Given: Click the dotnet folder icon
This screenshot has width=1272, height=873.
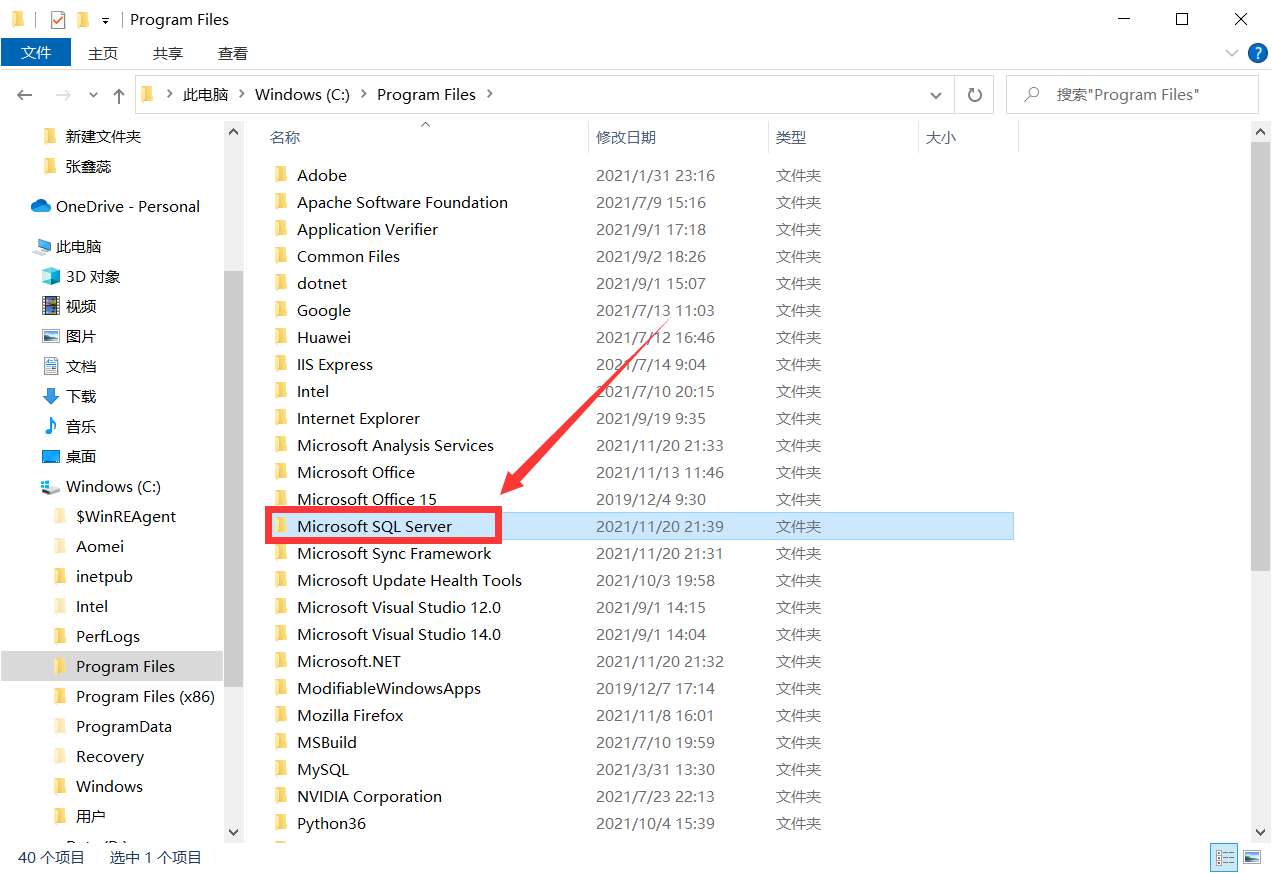Looking at the screenshot, I should pyautogui.click(x=281, y=283).
